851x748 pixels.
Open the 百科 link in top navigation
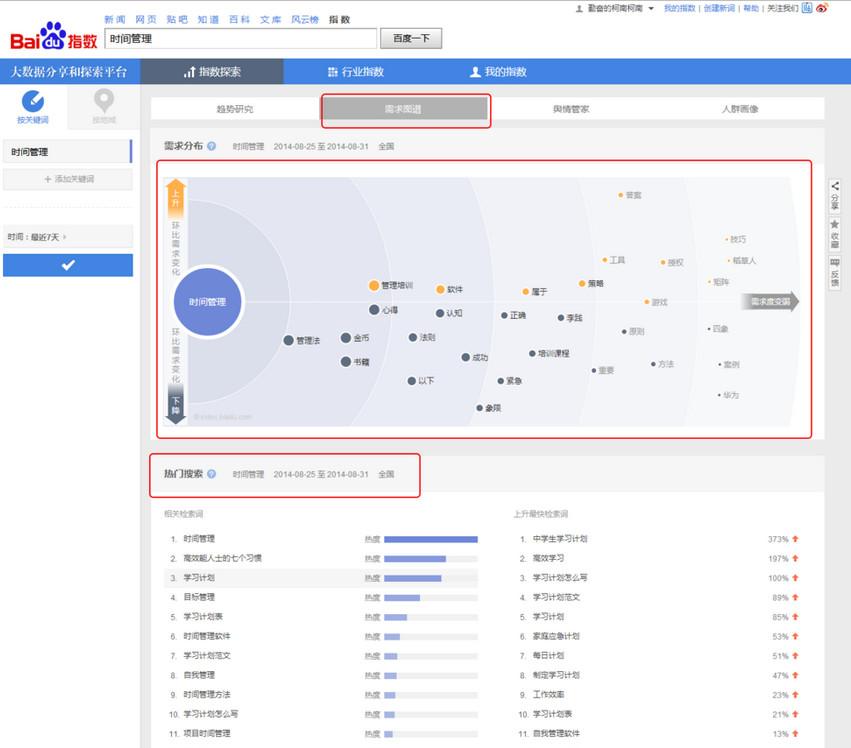coord(239,20)
